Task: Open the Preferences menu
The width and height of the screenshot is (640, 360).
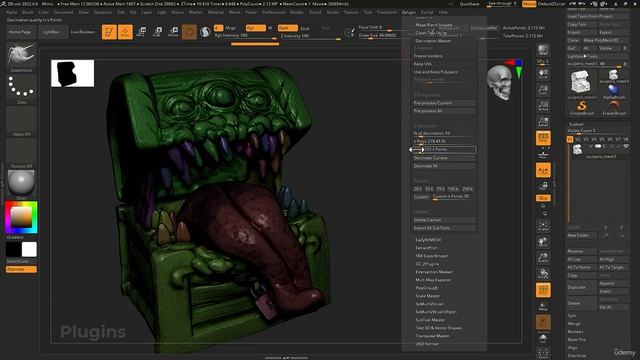Action: [x=273, y=12]
